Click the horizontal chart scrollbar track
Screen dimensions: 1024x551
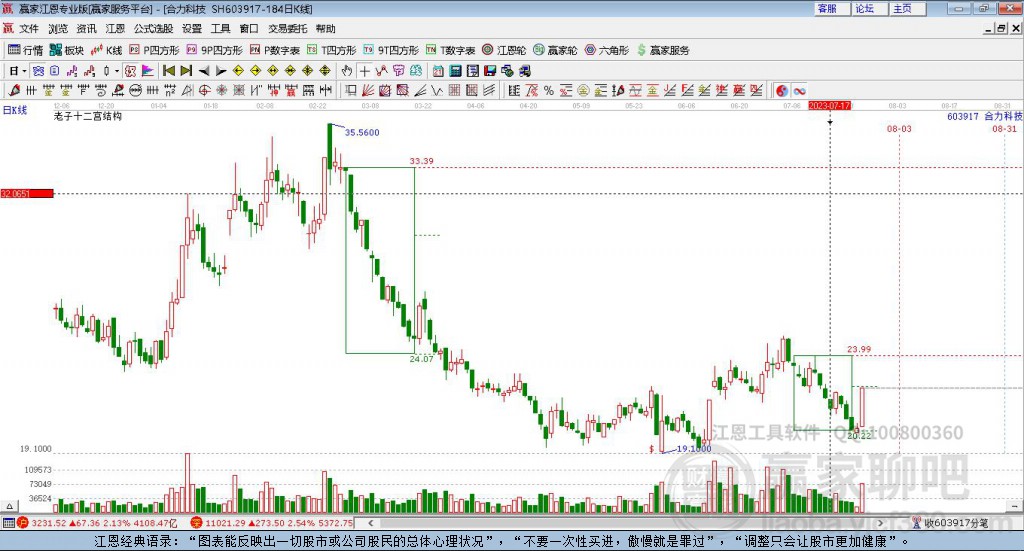[626, 523]
